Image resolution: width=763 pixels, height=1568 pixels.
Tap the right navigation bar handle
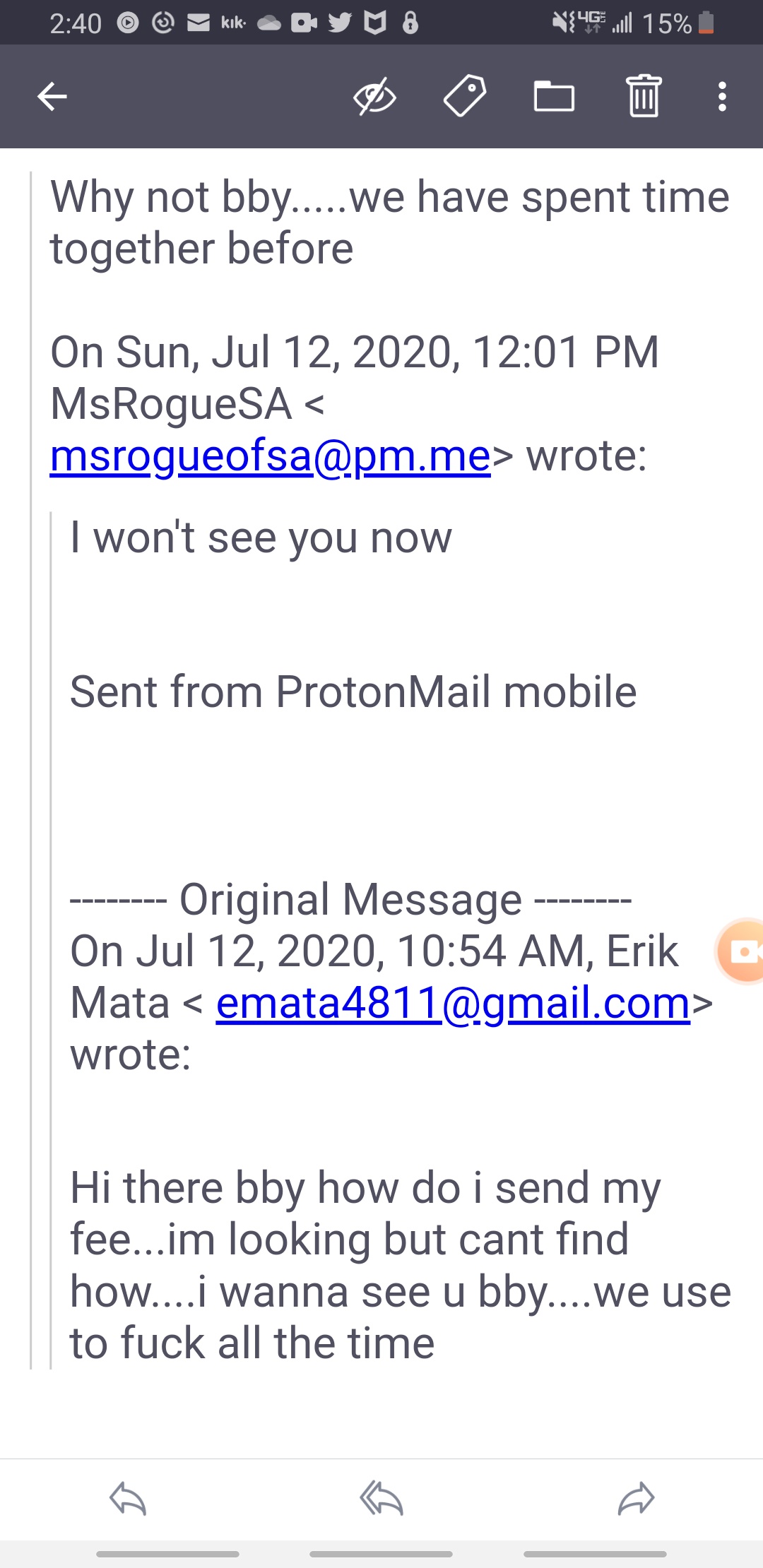(595, 1554)
